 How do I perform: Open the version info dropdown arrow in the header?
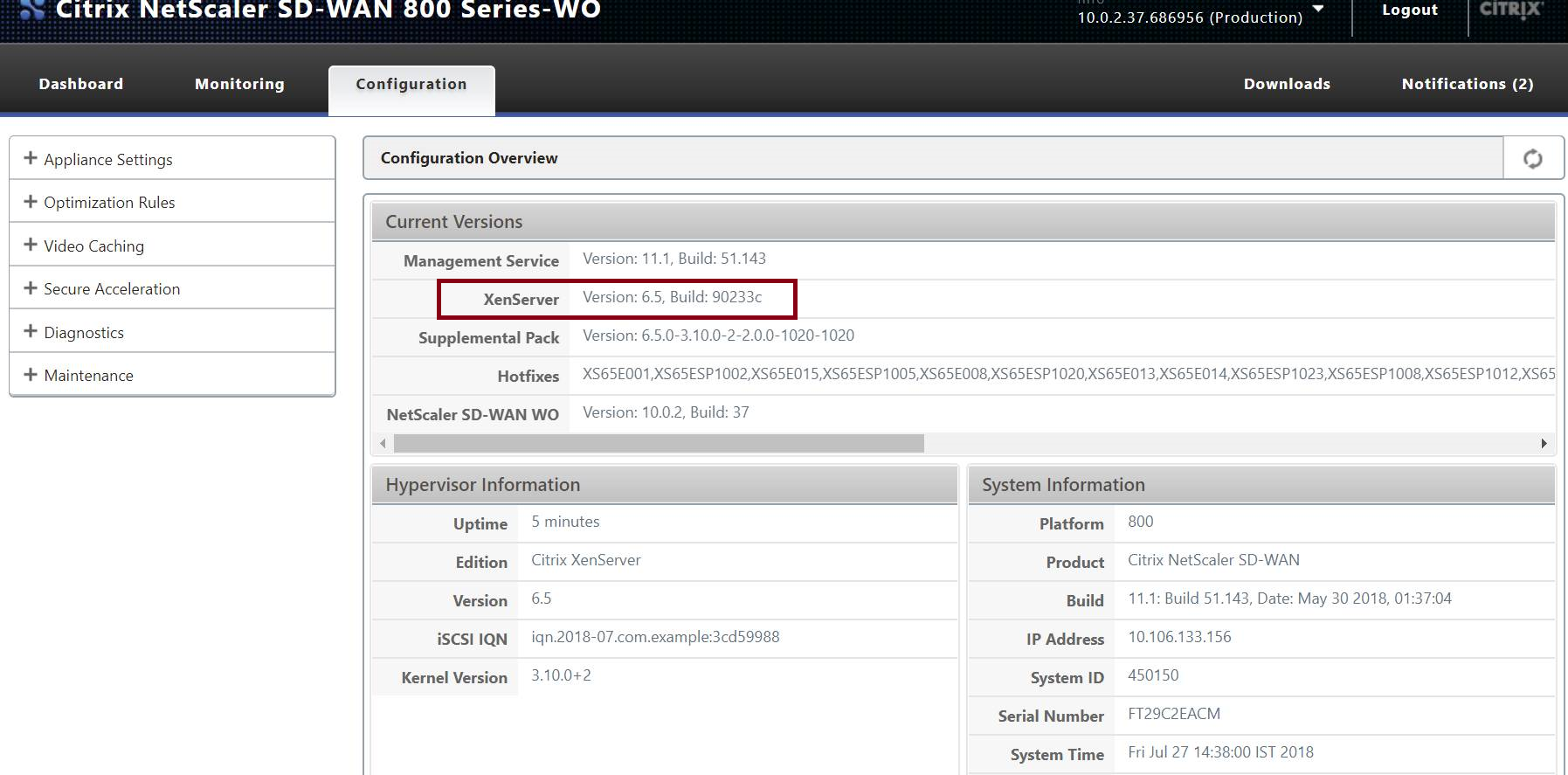[x=1318, y=10]
